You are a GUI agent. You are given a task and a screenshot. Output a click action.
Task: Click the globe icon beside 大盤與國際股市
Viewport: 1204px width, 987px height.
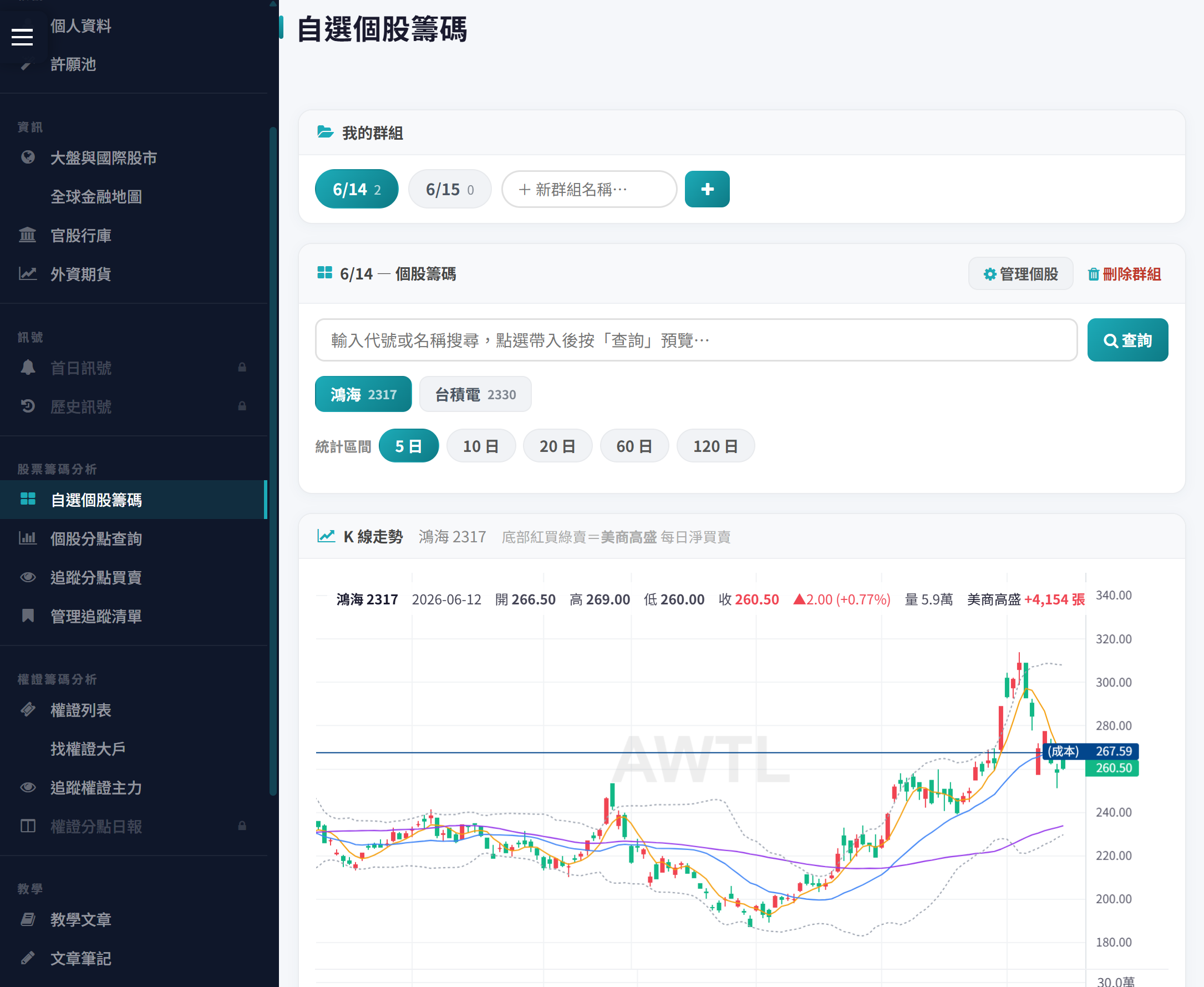[27, 157]
